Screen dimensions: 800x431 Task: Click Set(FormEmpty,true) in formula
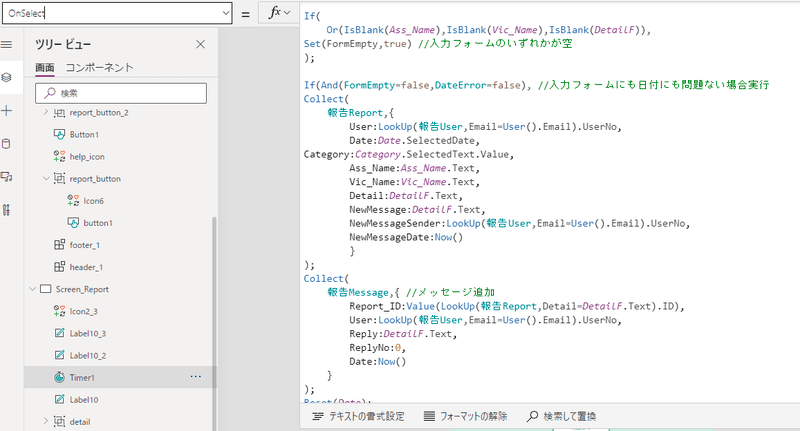[358, 44]
